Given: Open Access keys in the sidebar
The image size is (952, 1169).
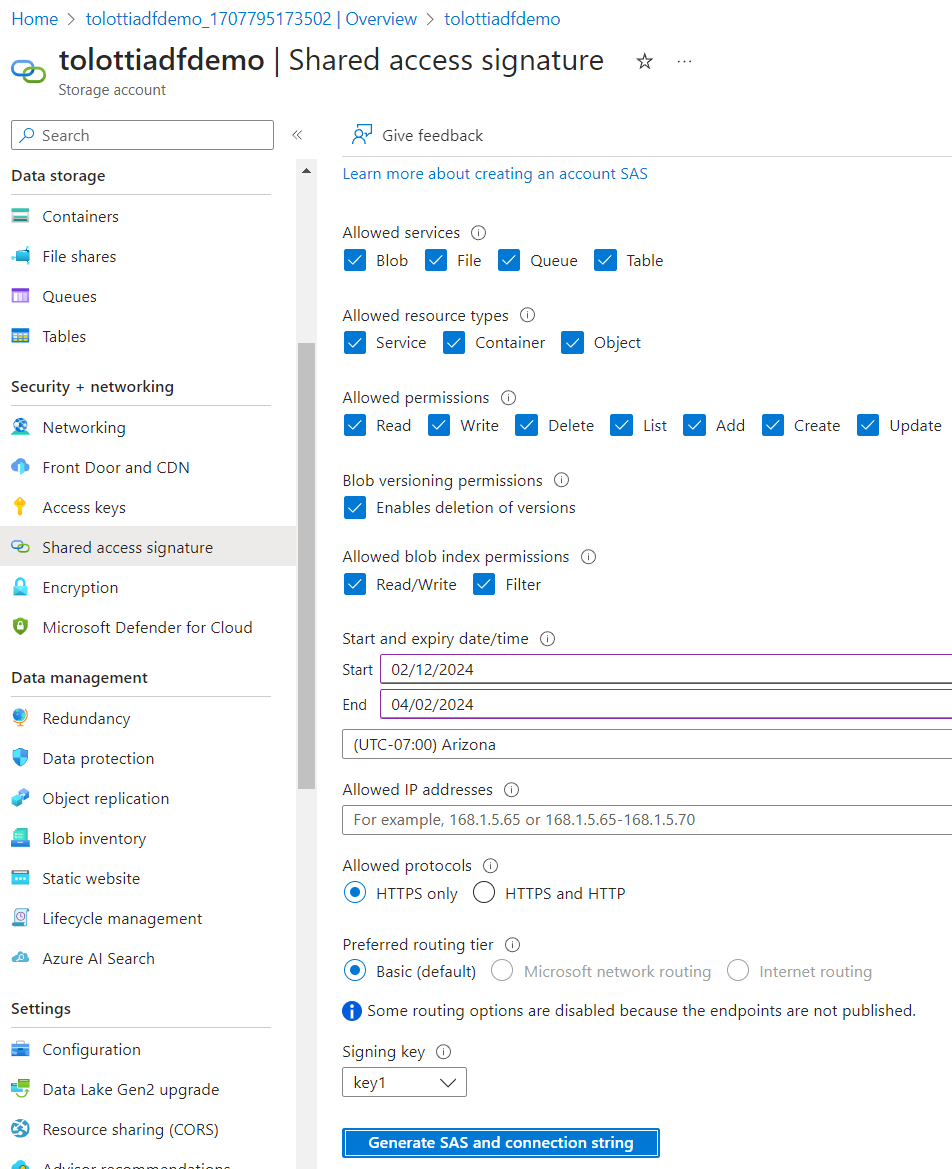Looking at the screenshot, I should [84, 508].
